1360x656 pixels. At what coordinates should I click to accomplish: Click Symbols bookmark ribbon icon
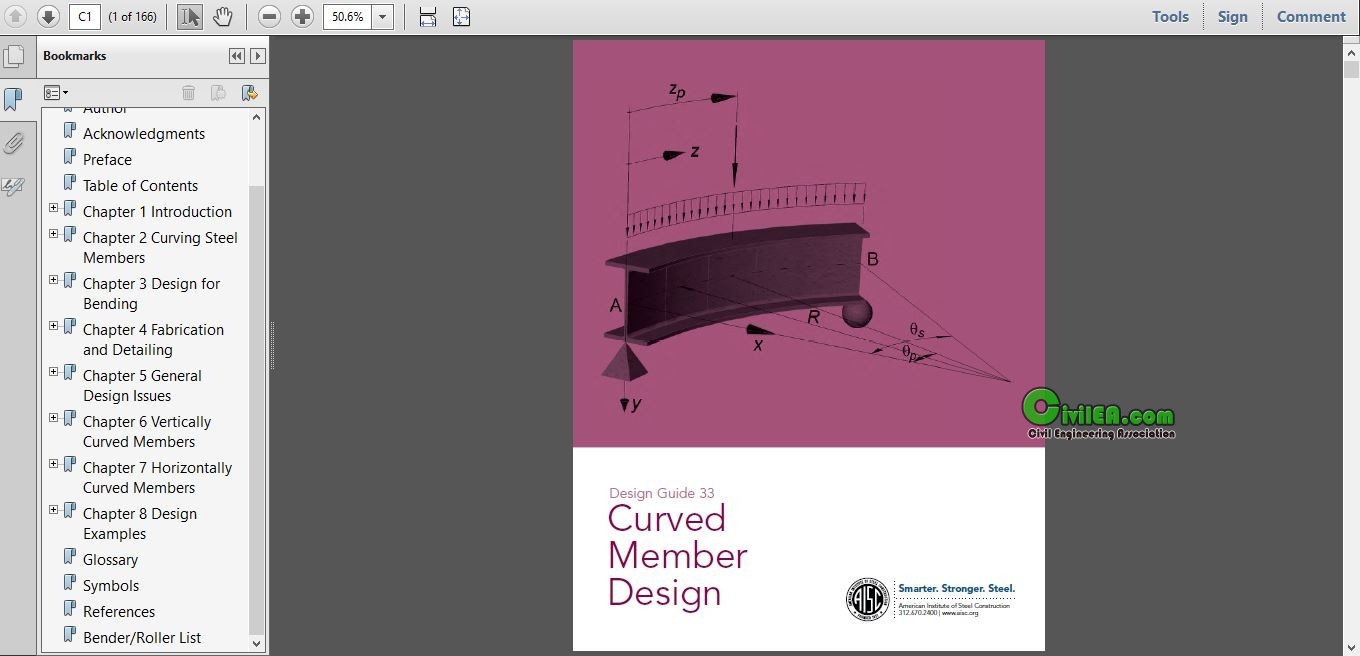[70, 583]
